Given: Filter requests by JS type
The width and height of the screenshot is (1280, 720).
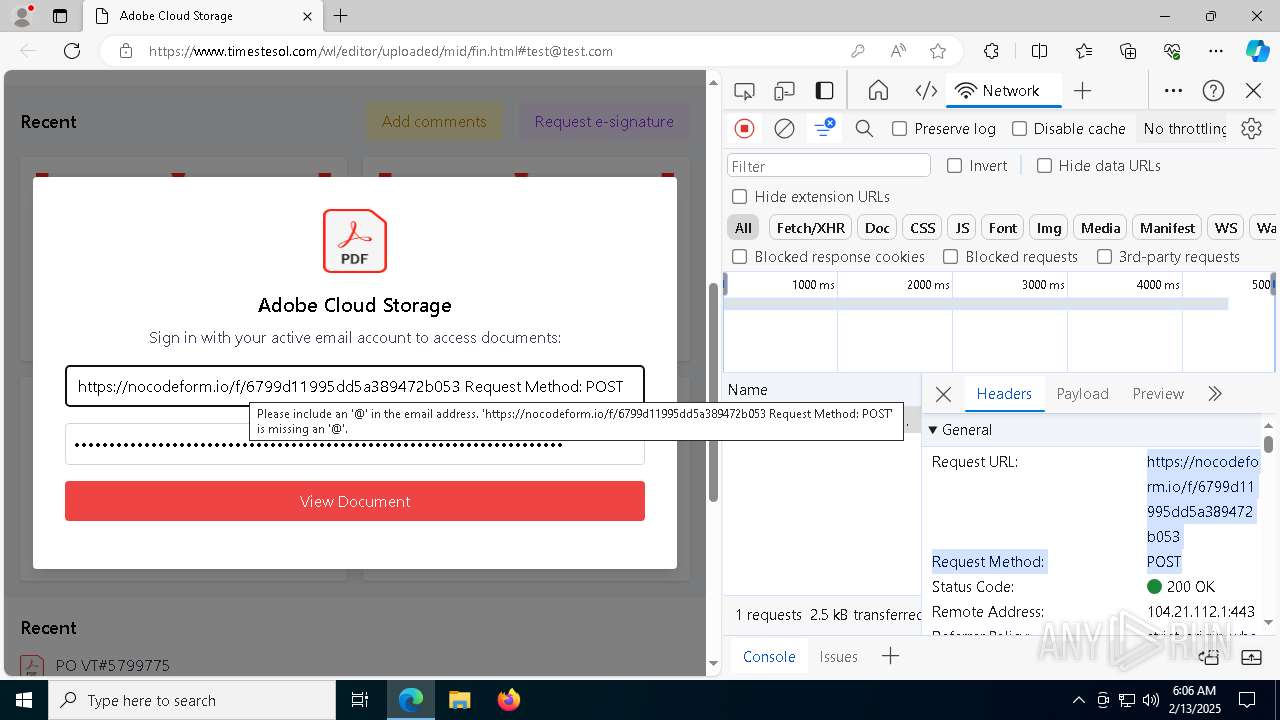Looking at the screenshot, I should coord(961,228).
